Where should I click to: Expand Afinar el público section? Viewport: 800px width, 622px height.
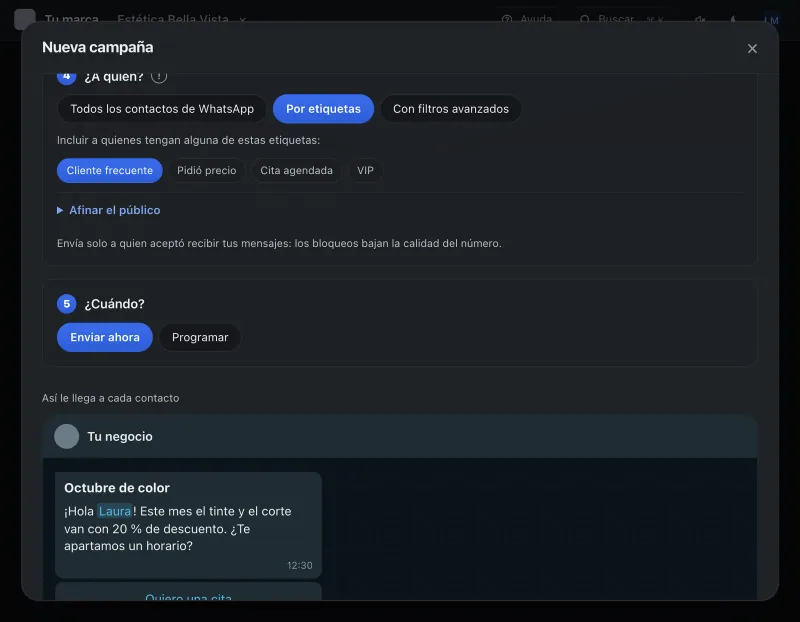[108, 210]
